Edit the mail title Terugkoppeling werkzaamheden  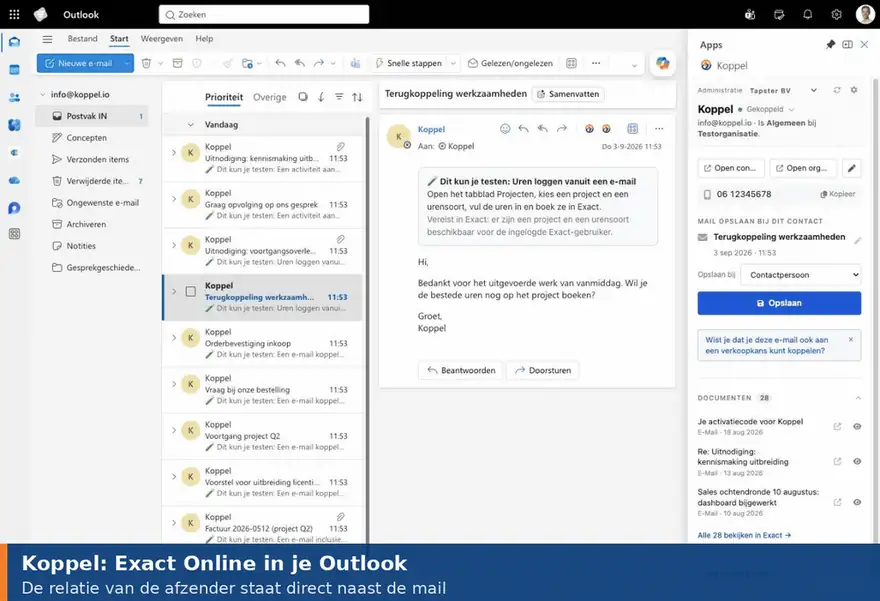(858, 241)
